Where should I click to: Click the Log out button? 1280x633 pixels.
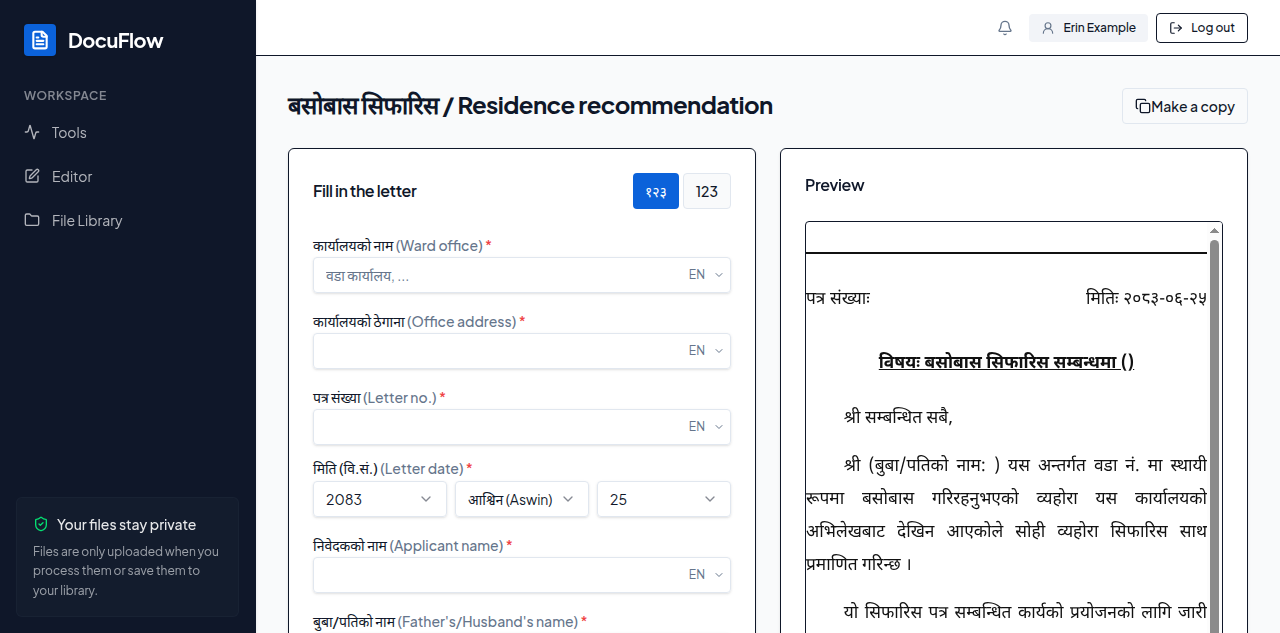click(1202, 28)
